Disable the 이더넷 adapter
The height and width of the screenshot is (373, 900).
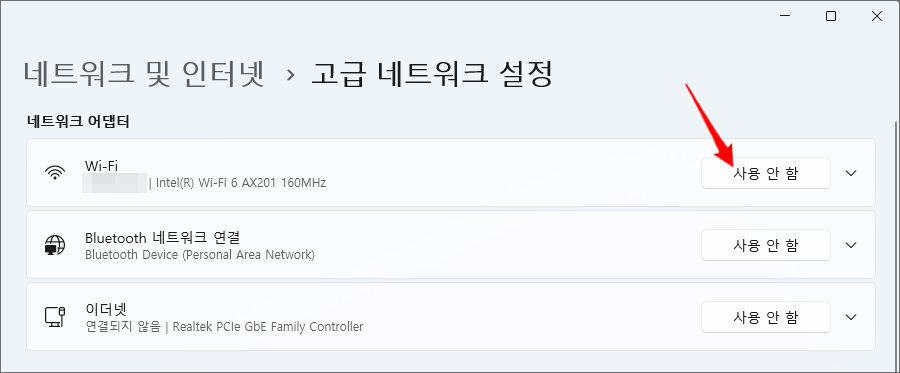tap(766, 317)
